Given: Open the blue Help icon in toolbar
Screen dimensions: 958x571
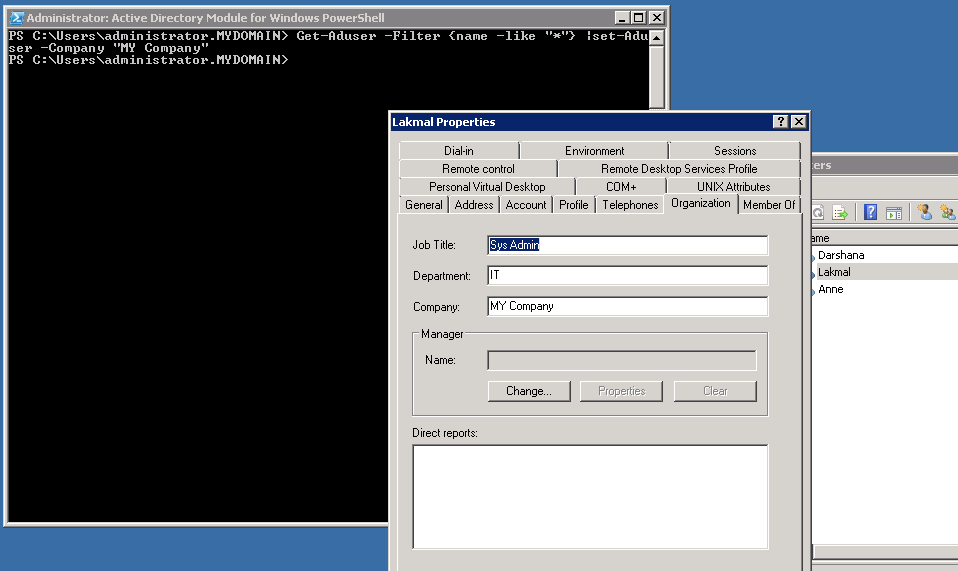Looking at the screenshot, I should tap(871, 213).
